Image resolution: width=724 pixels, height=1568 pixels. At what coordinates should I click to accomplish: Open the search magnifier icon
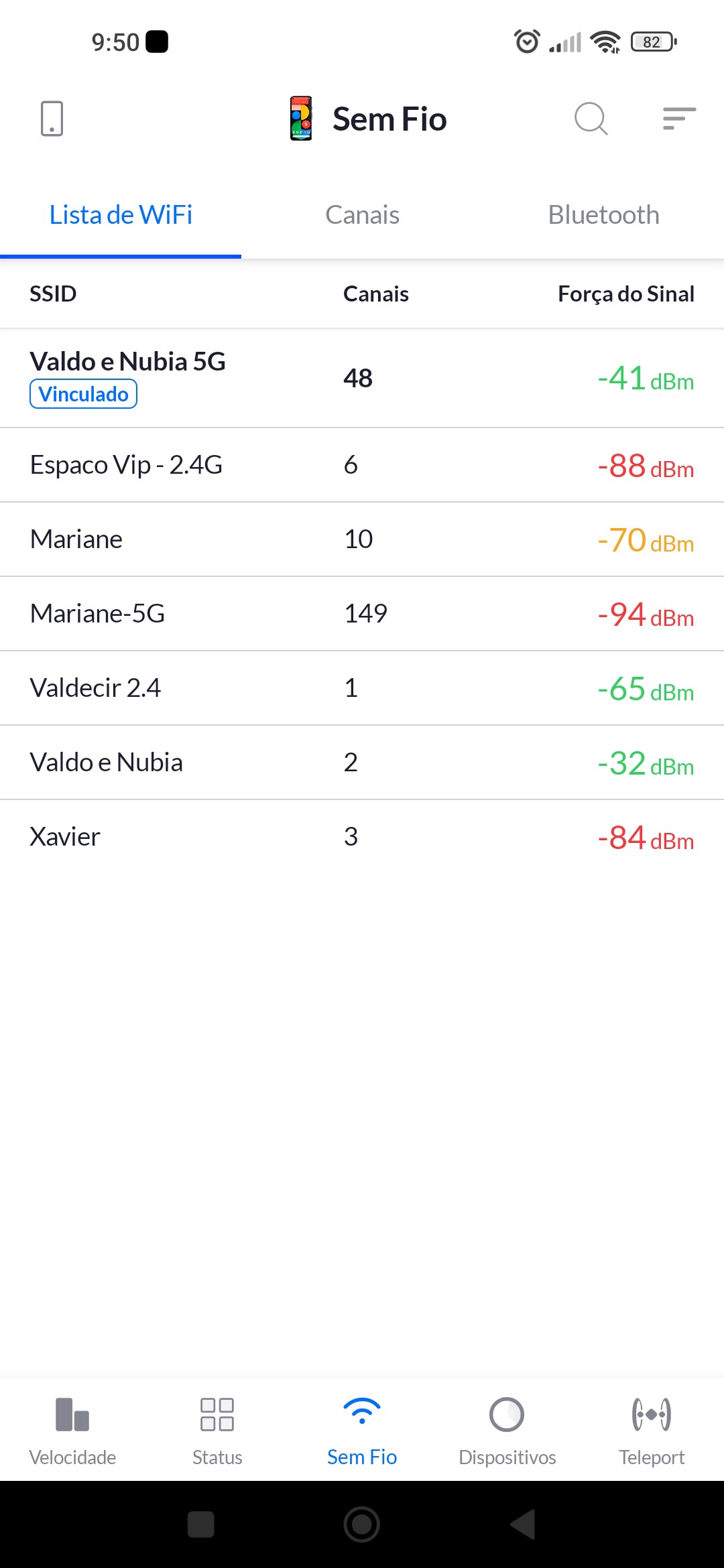(591, 119)
